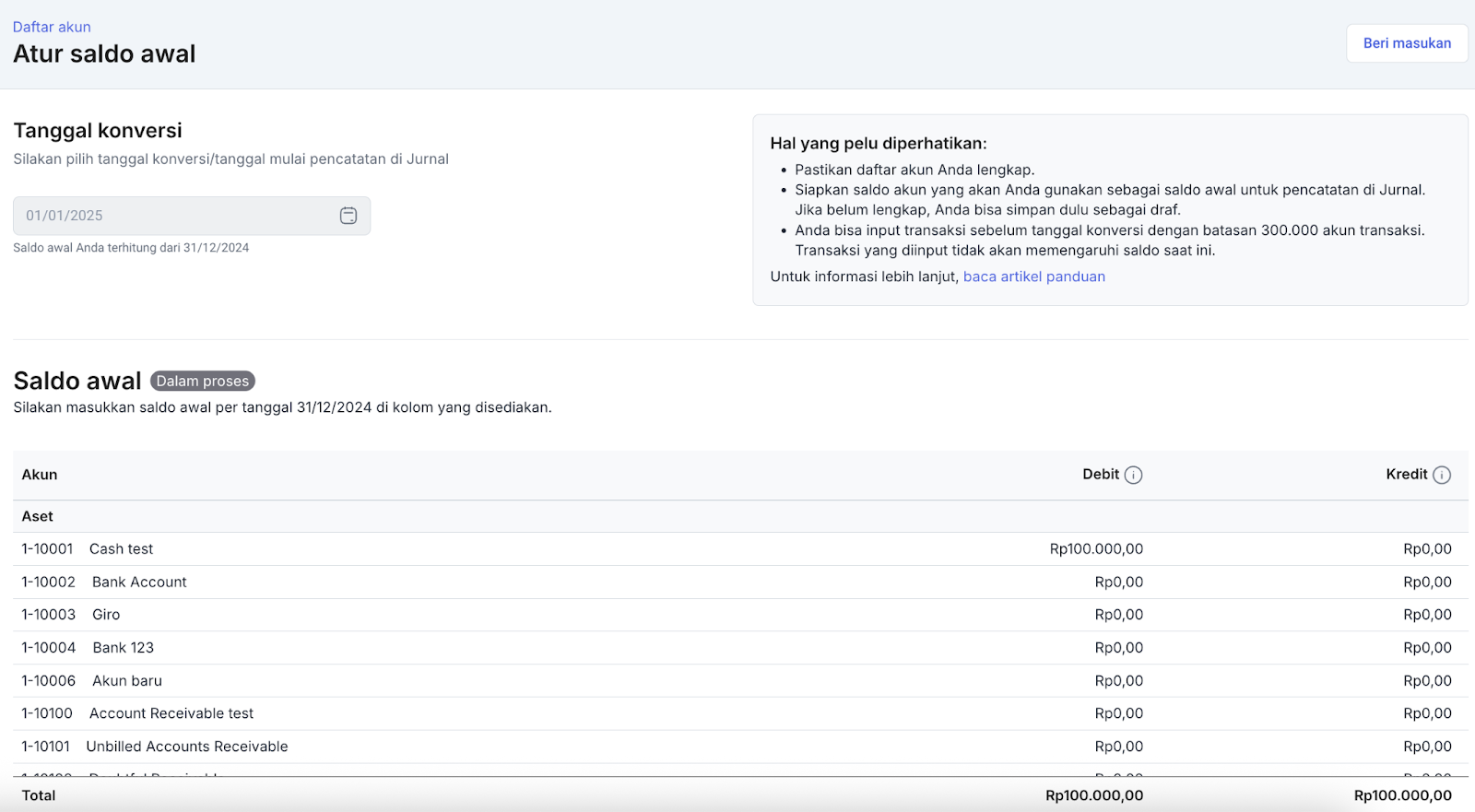Click the Akun column header

tap(40, 475)
